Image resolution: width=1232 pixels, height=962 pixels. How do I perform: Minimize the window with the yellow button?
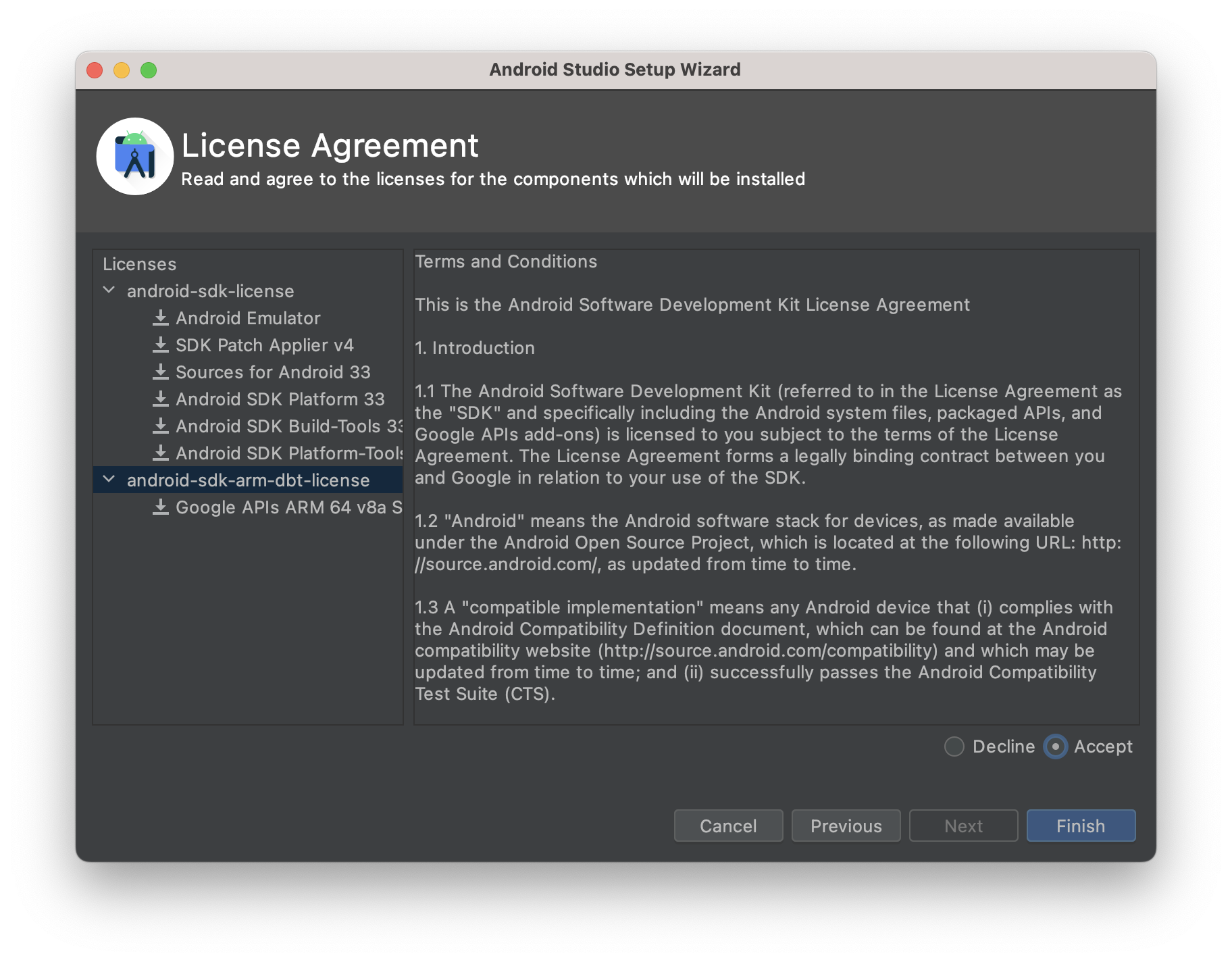122,70
